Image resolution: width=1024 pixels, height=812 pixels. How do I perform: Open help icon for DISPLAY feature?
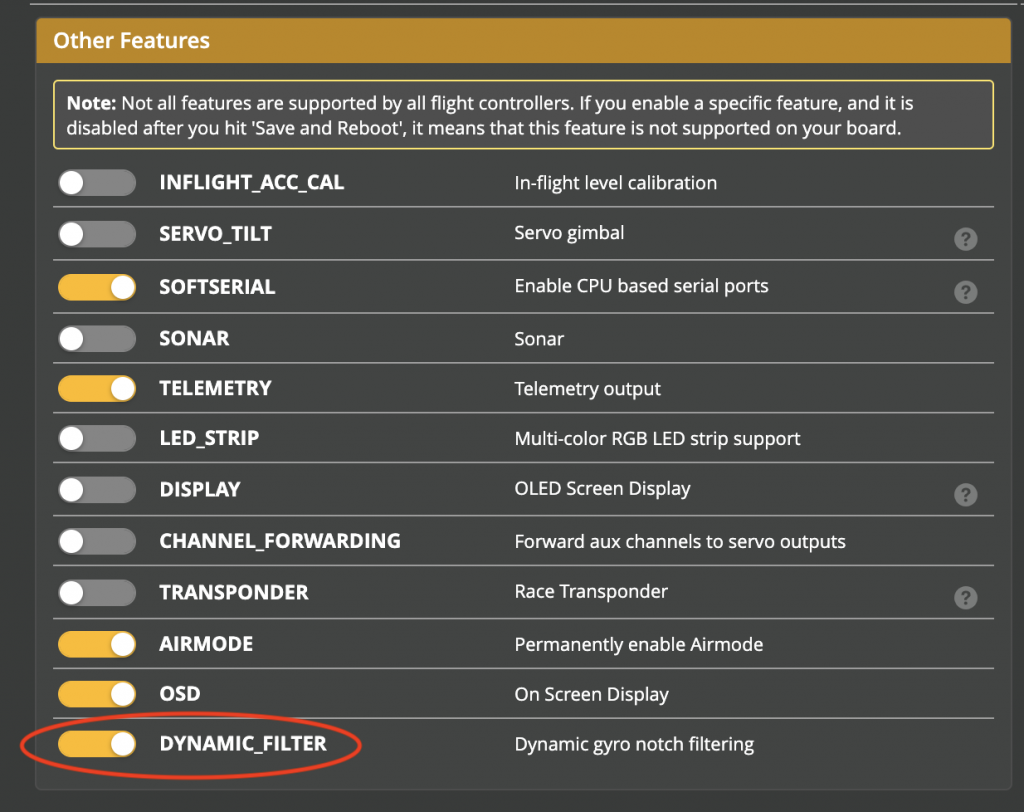965,495
